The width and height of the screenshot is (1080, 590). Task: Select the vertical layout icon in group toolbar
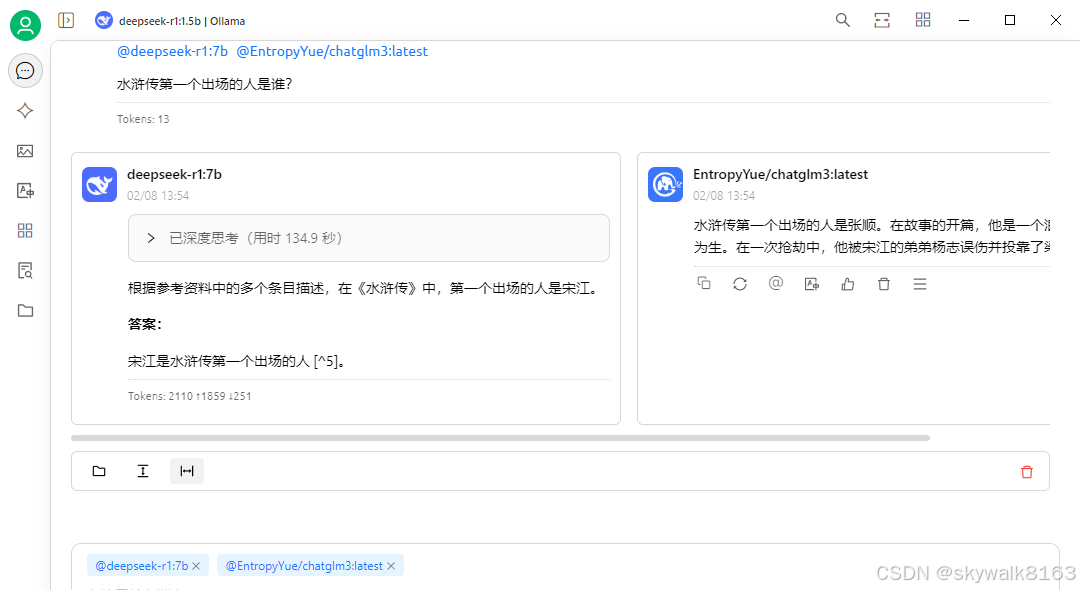coord(143,471)
